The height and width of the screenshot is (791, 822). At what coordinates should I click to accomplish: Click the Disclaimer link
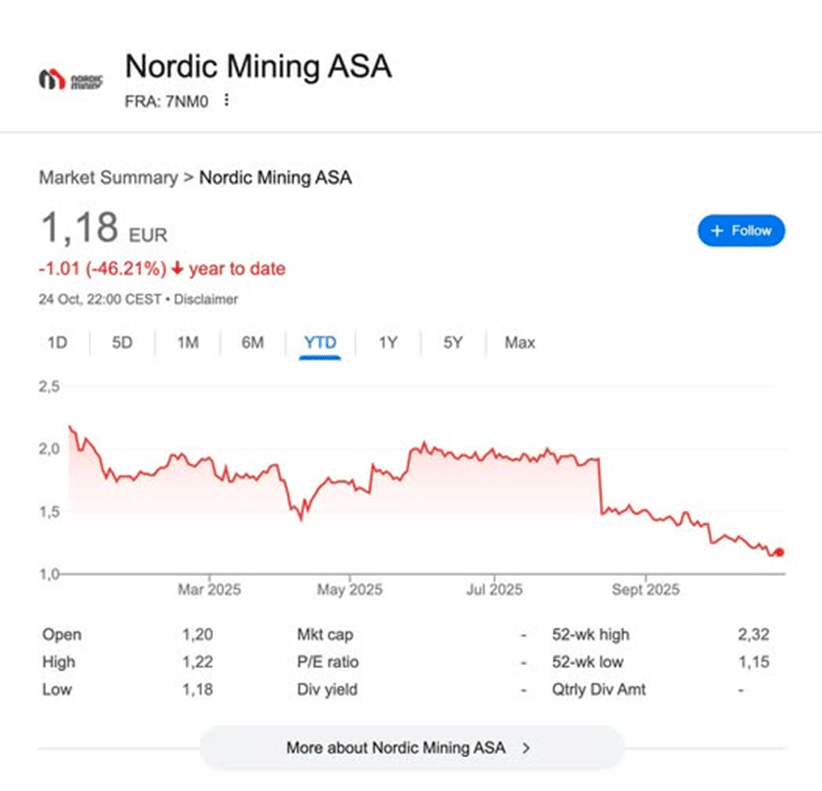208,299
